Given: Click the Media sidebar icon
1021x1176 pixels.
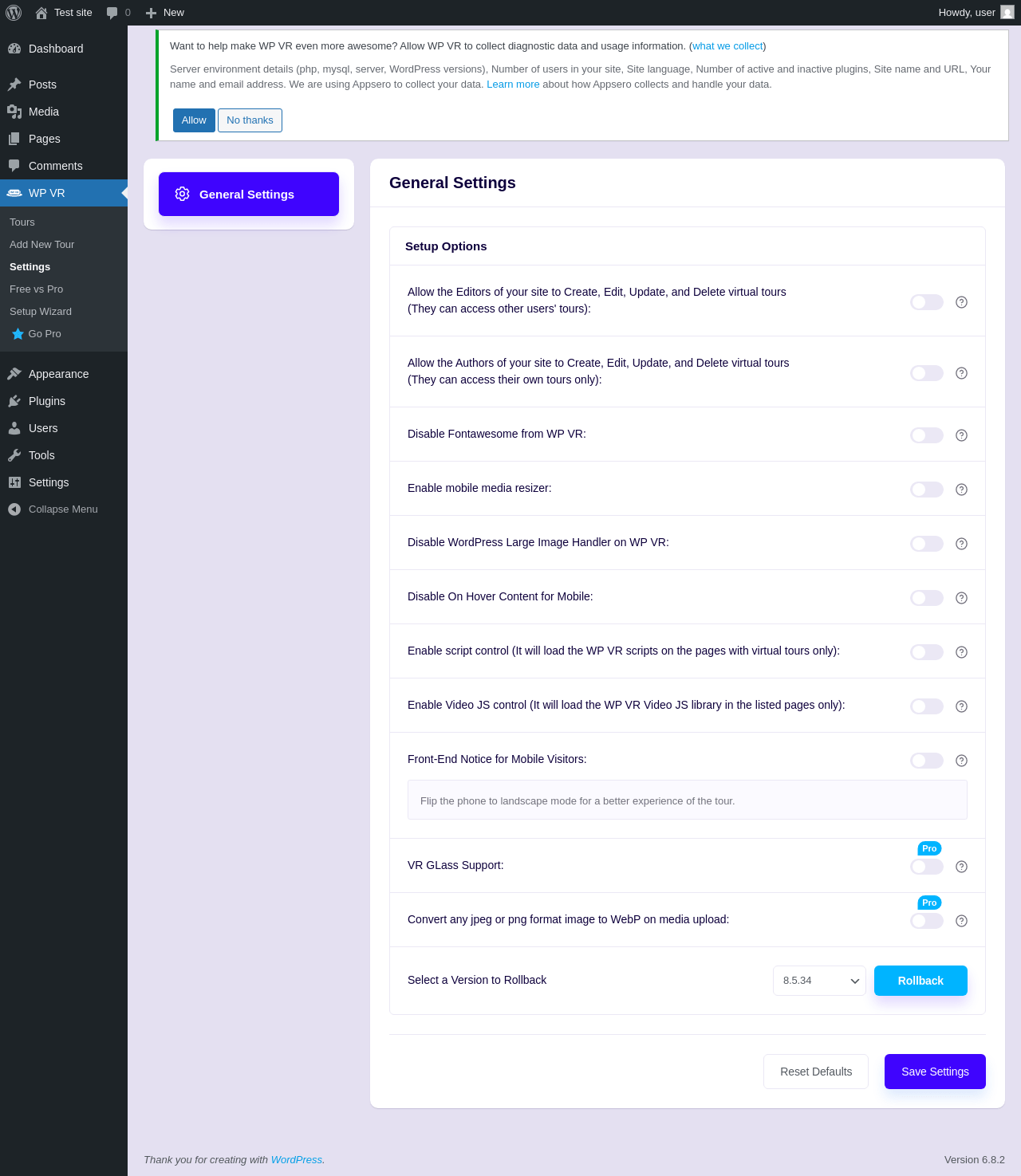Looking at the screenshot, I should 14,112.
